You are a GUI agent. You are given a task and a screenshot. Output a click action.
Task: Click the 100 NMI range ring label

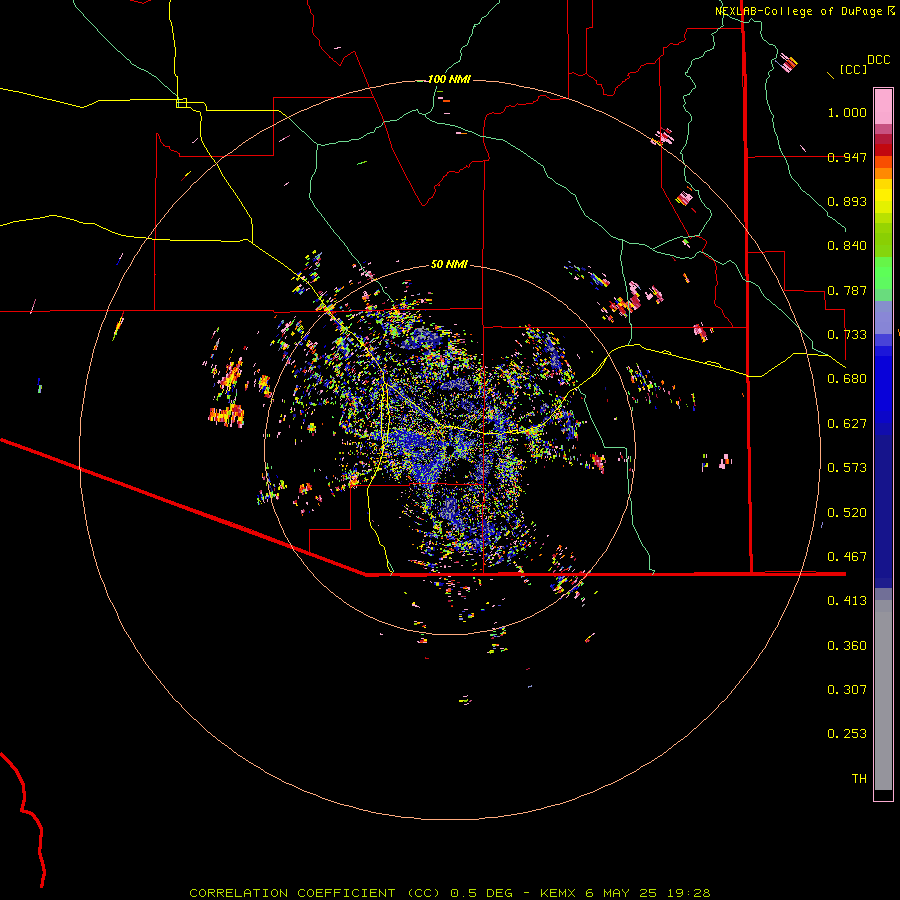[x=449, y=79]
